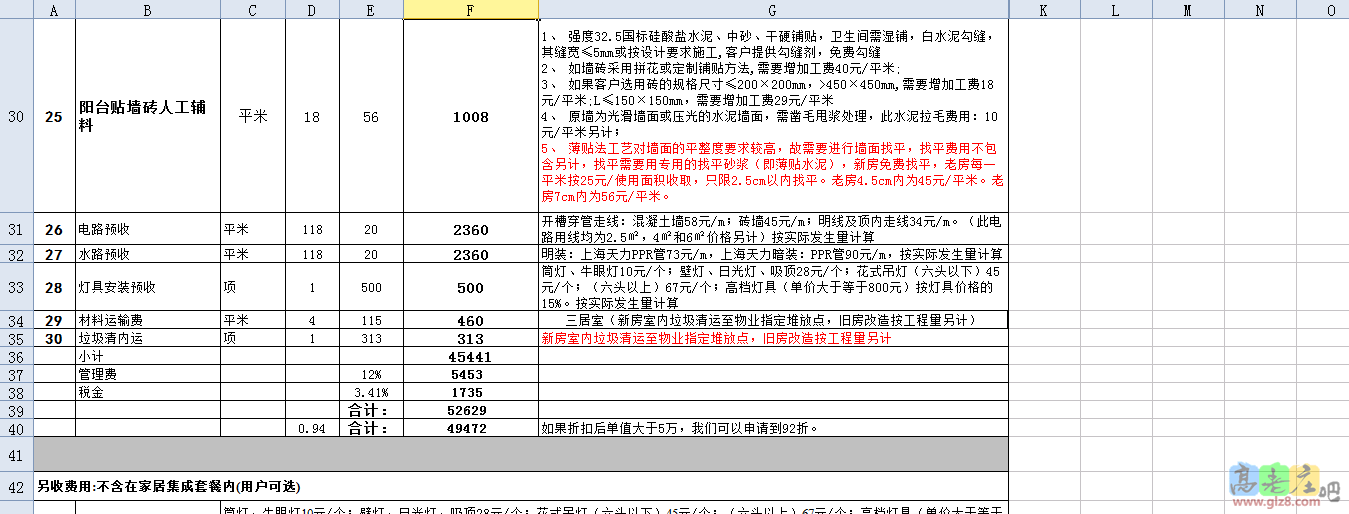Click the highlighted column F header

point(471,9)
